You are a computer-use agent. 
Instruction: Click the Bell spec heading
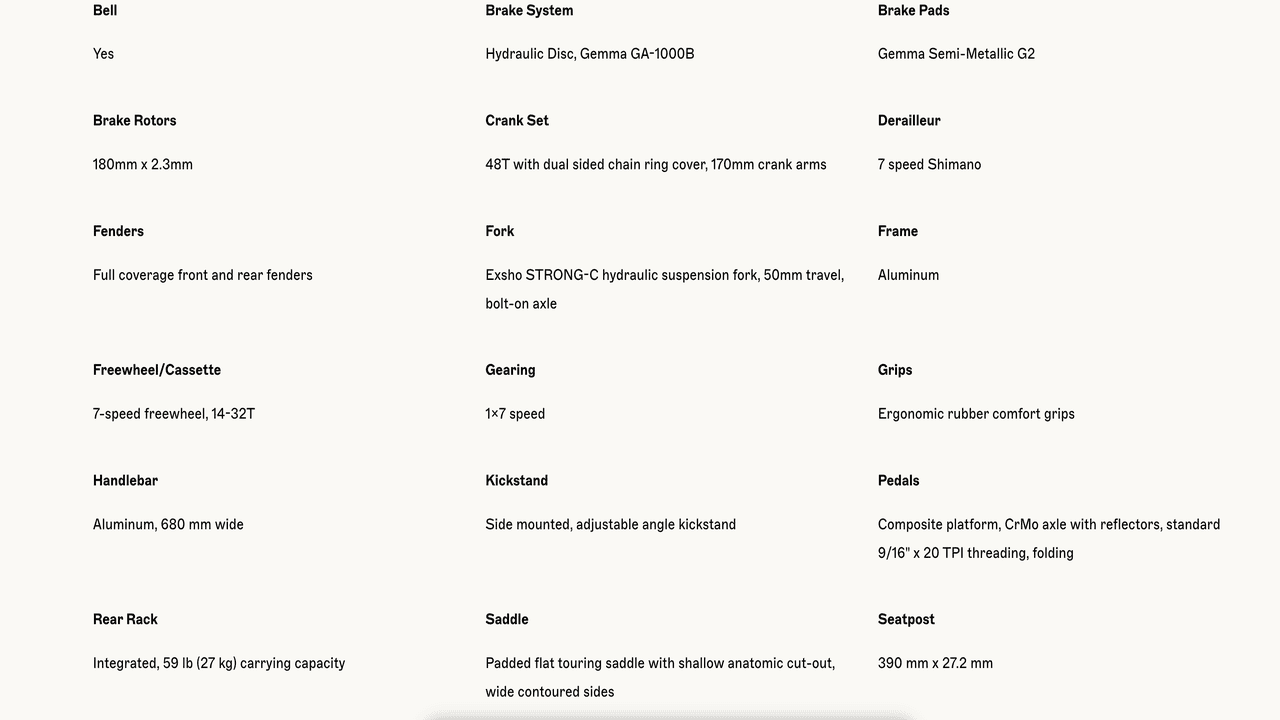click(105, 11)
